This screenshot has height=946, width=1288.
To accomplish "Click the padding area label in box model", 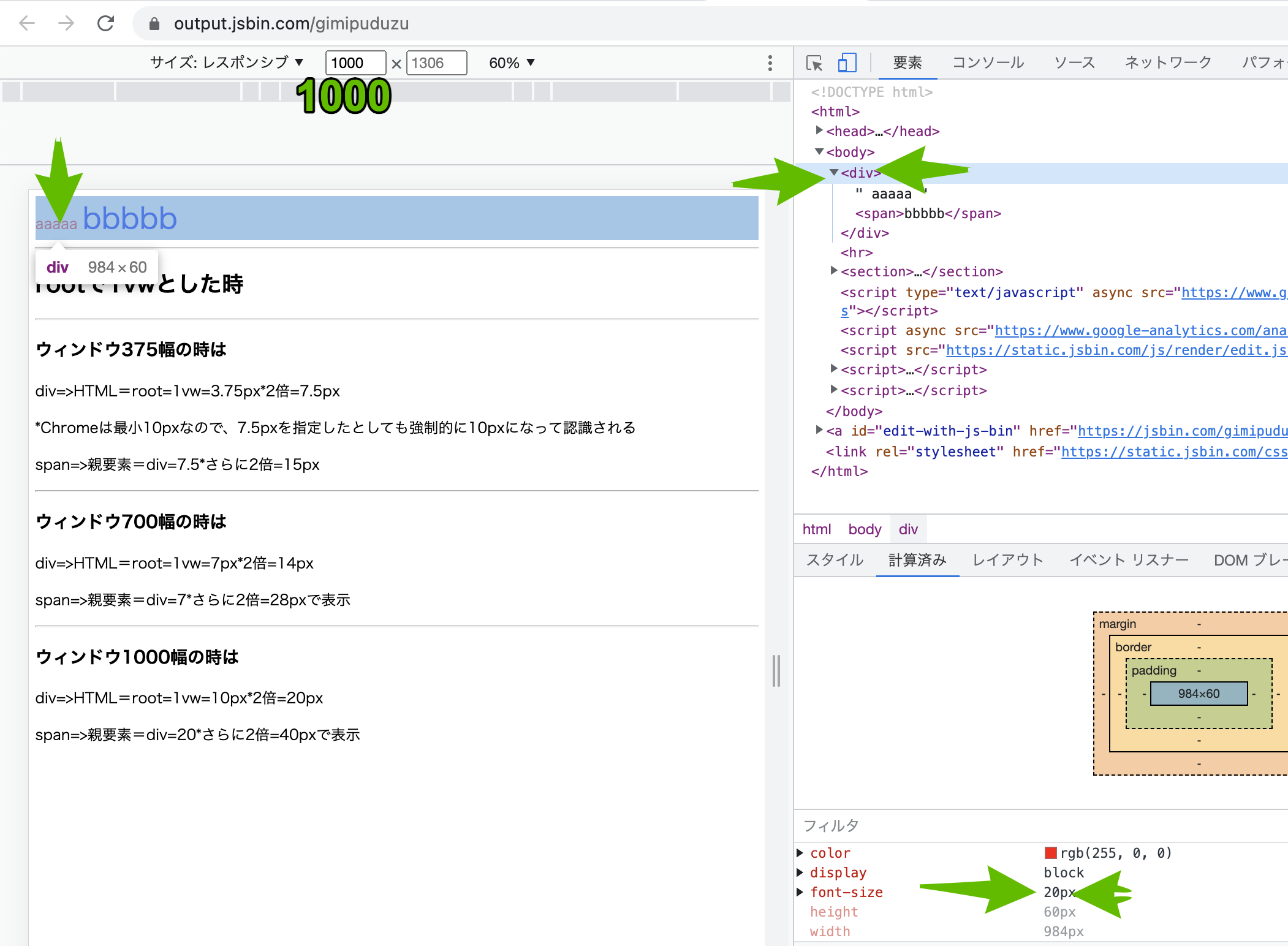I will pyautogui.click(x=1154, y=670).
